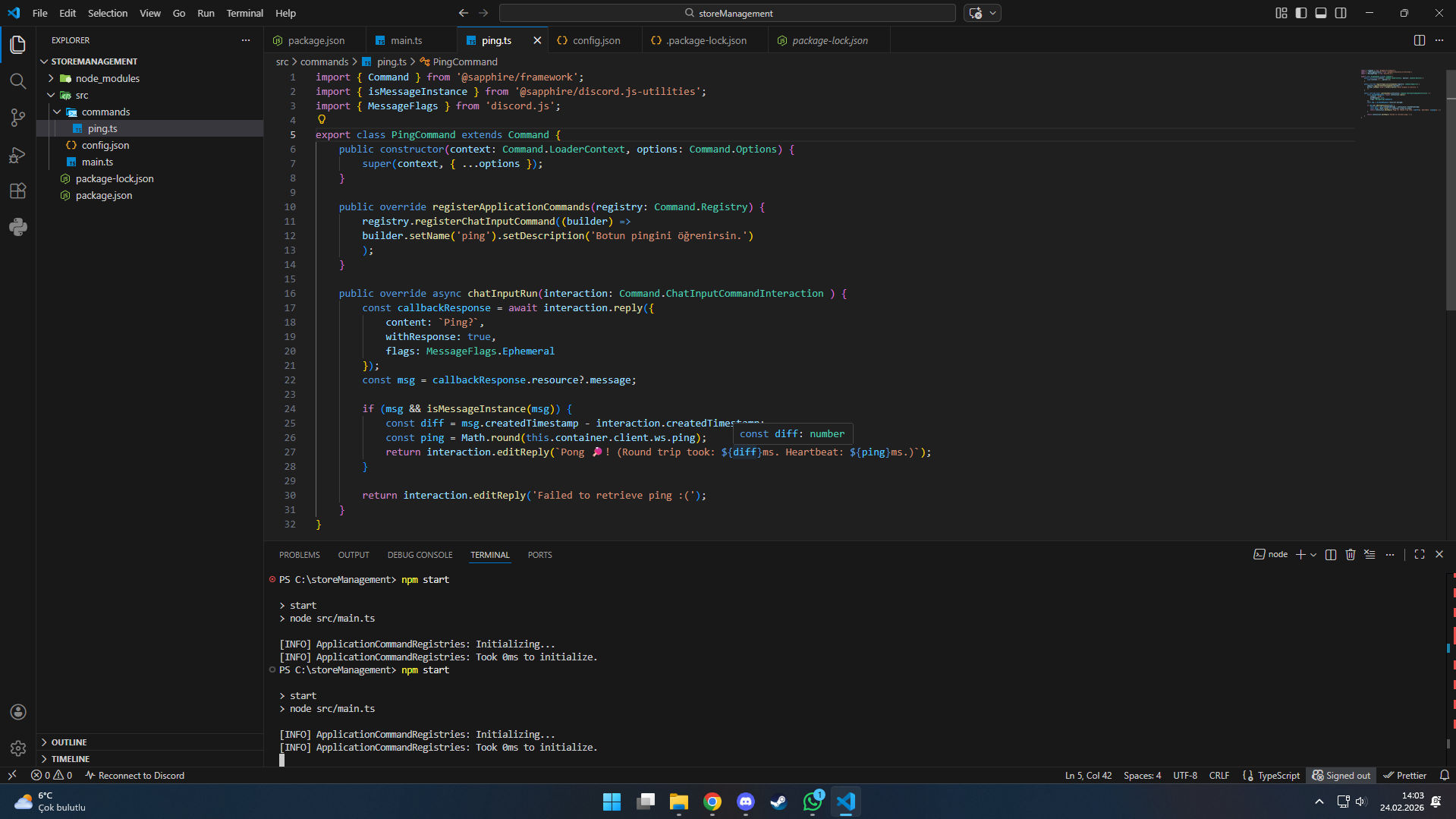Open the Search view in activity bar
Screen dimensions: 1456x819
[18, 81]
